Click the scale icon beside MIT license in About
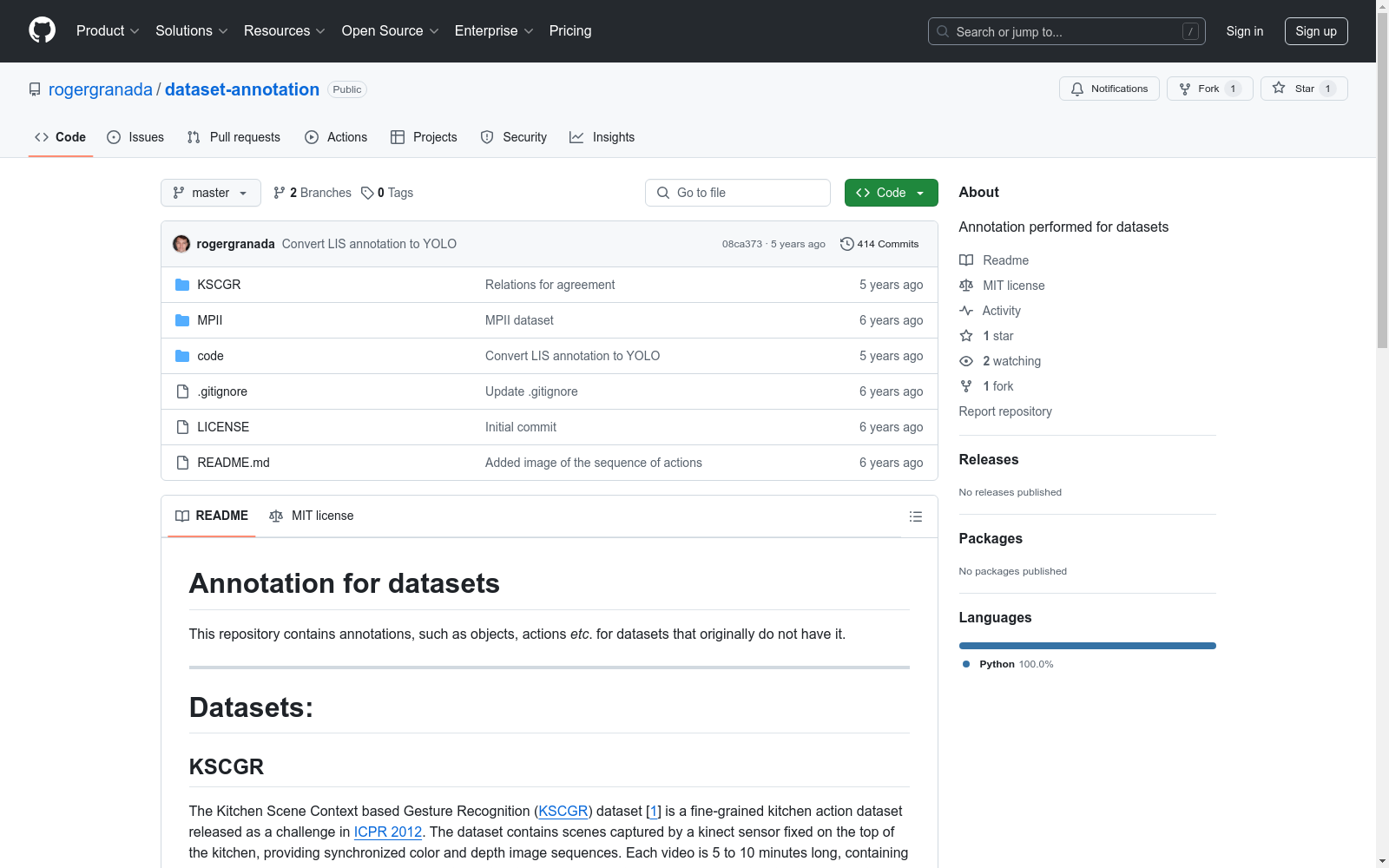The height and width of the screenshot is (868, 1389). [x=966, y=286]
